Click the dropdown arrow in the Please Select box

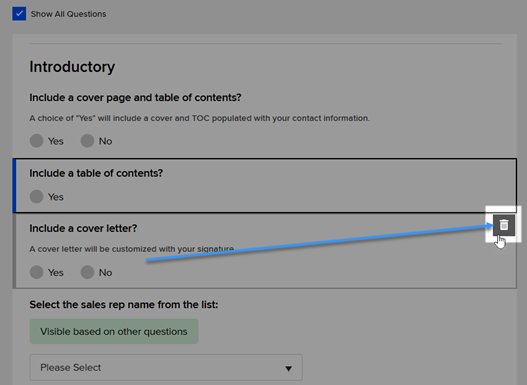[x=288, y=369]
